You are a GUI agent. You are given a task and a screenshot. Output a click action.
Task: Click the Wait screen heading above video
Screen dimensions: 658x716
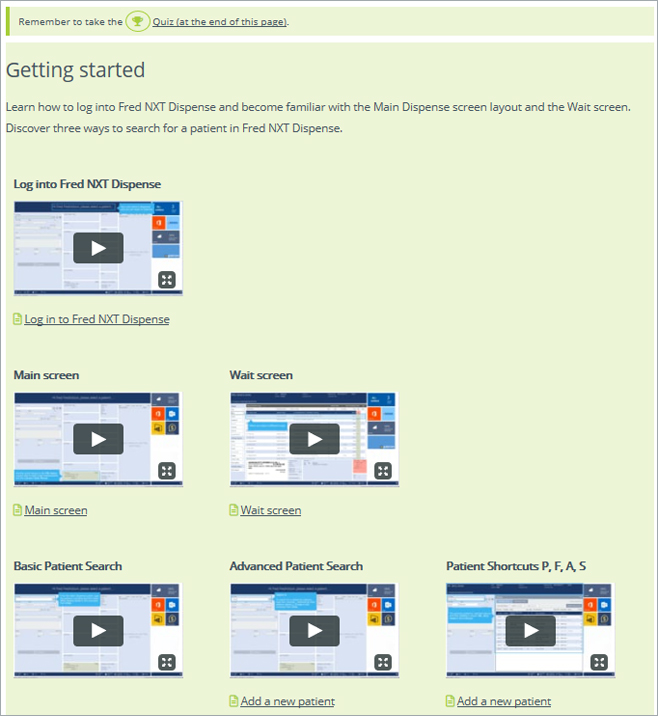[x=261, y=375]
